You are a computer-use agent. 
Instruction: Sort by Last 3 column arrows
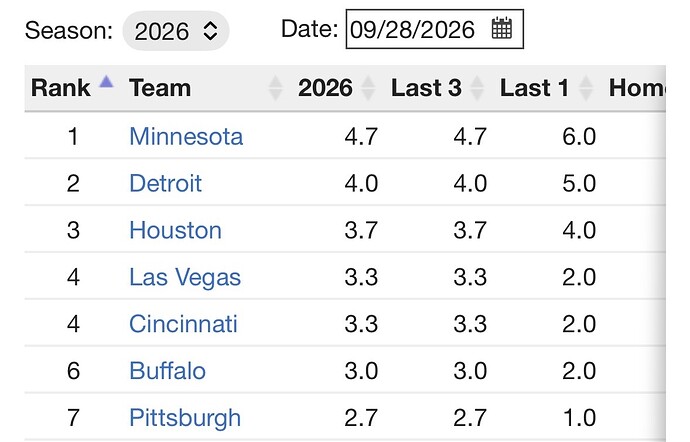[x=477, y=88]
